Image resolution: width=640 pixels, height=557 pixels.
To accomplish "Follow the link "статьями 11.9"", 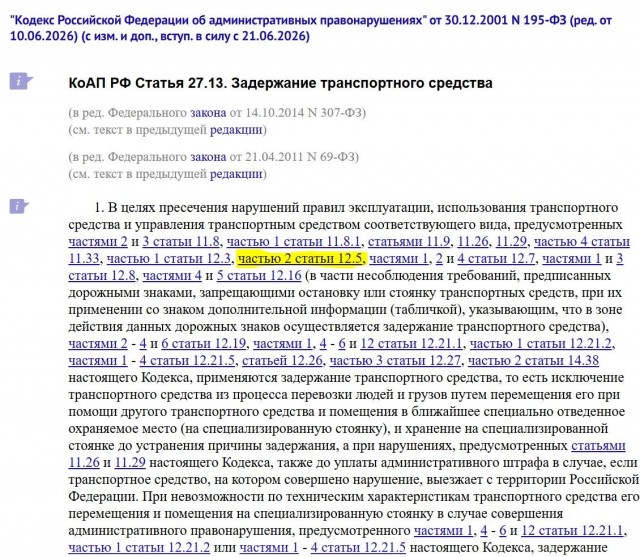I will [409, 242].
